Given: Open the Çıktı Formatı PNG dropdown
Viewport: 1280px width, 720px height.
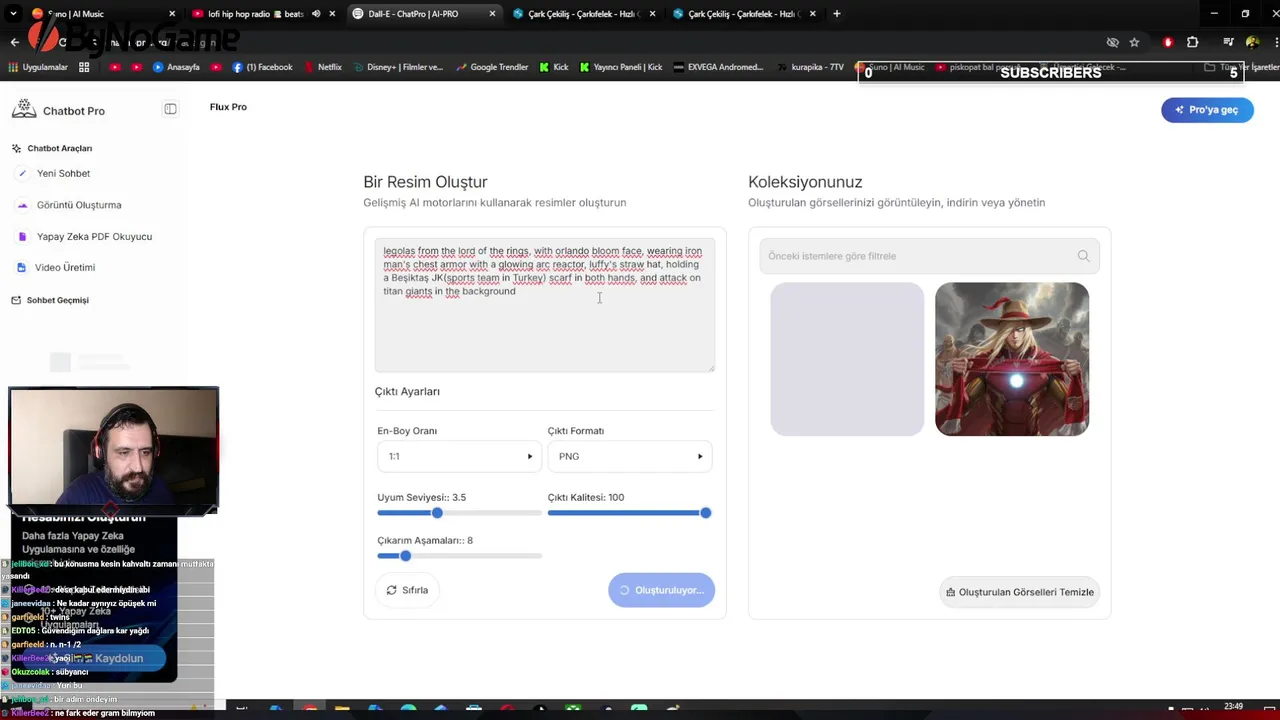Looking at the screenshot, I should click(x=629, y=456).
